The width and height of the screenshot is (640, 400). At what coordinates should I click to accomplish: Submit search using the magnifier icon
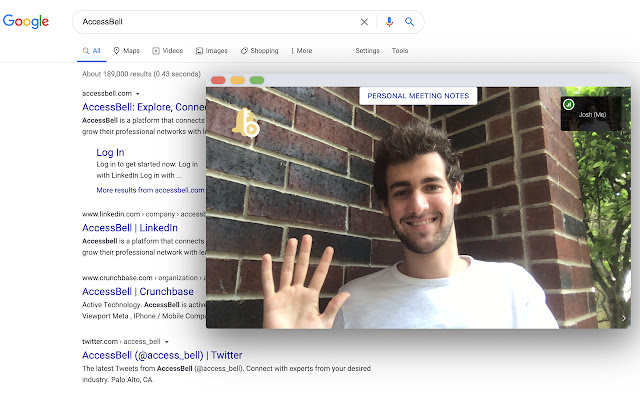(409, 22)
